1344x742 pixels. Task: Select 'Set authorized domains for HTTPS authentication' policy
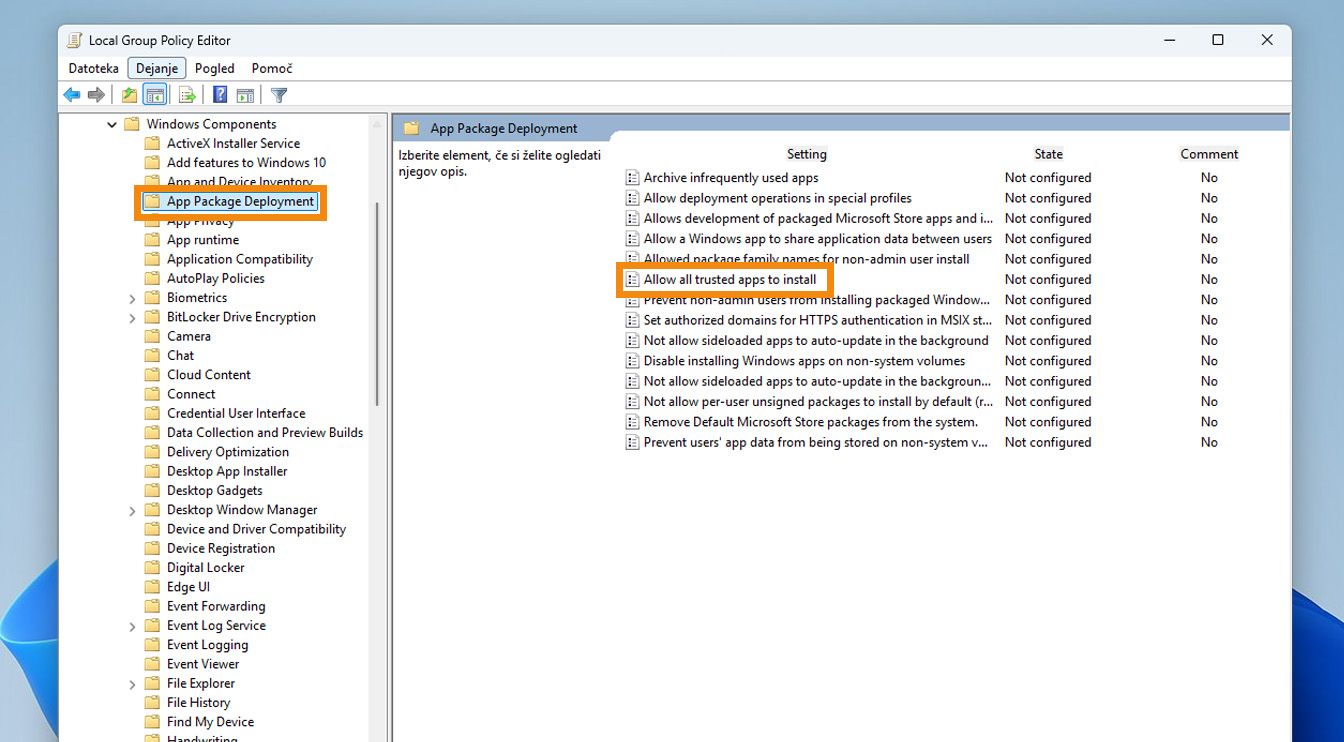coord(818,320)
